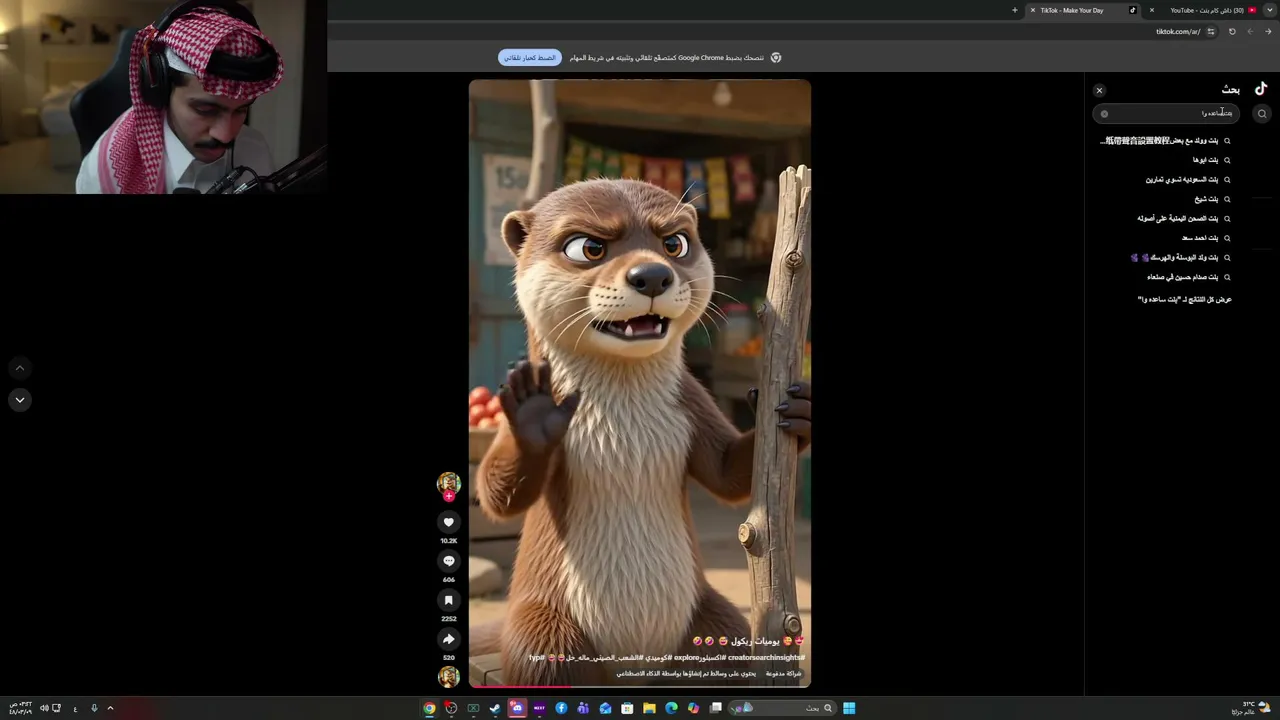Close the TikTok browser tab
1280x720 pixels.
tap(1032, 10)
